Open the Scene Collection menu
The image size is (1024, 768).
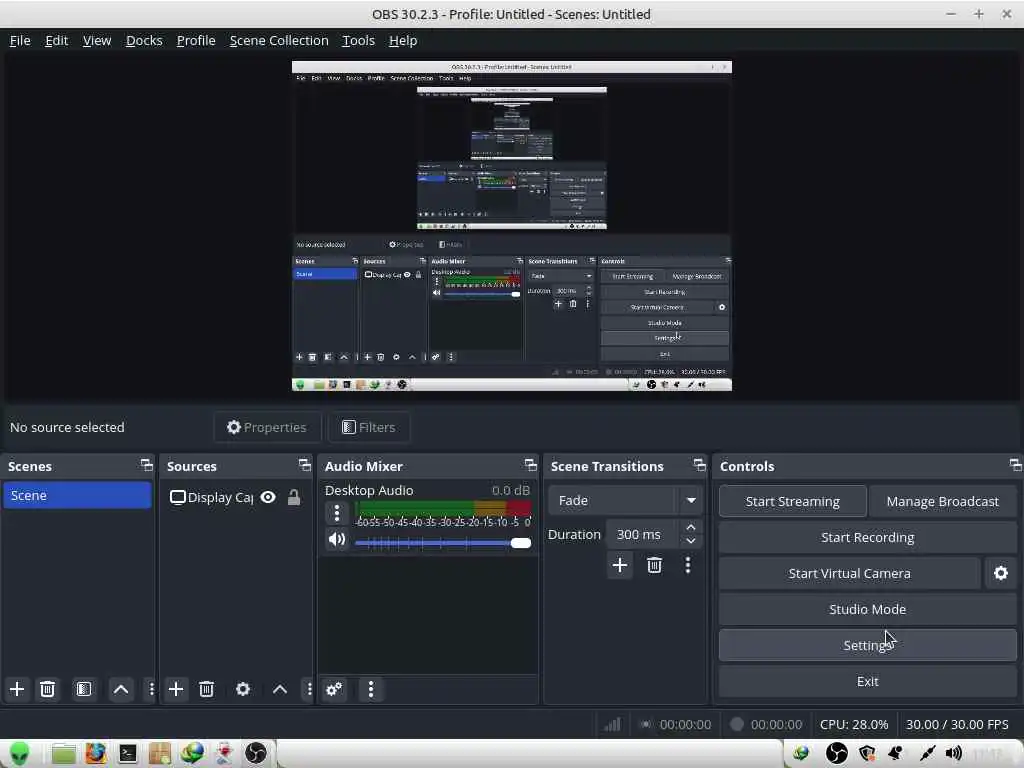point(279,40)
